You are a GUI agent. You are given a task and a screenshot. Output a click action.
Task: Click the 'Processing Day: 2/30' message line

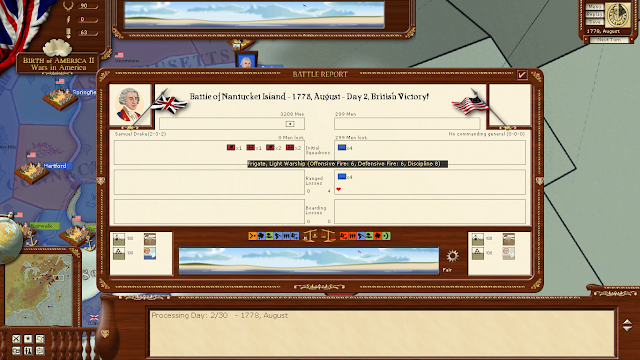pos(220,315)
